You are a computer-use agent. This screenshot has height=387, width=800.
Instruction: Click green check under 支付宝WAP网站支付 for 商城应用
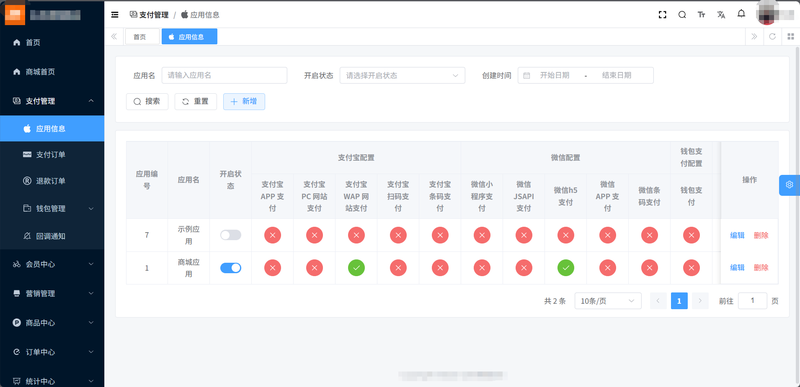356,267
